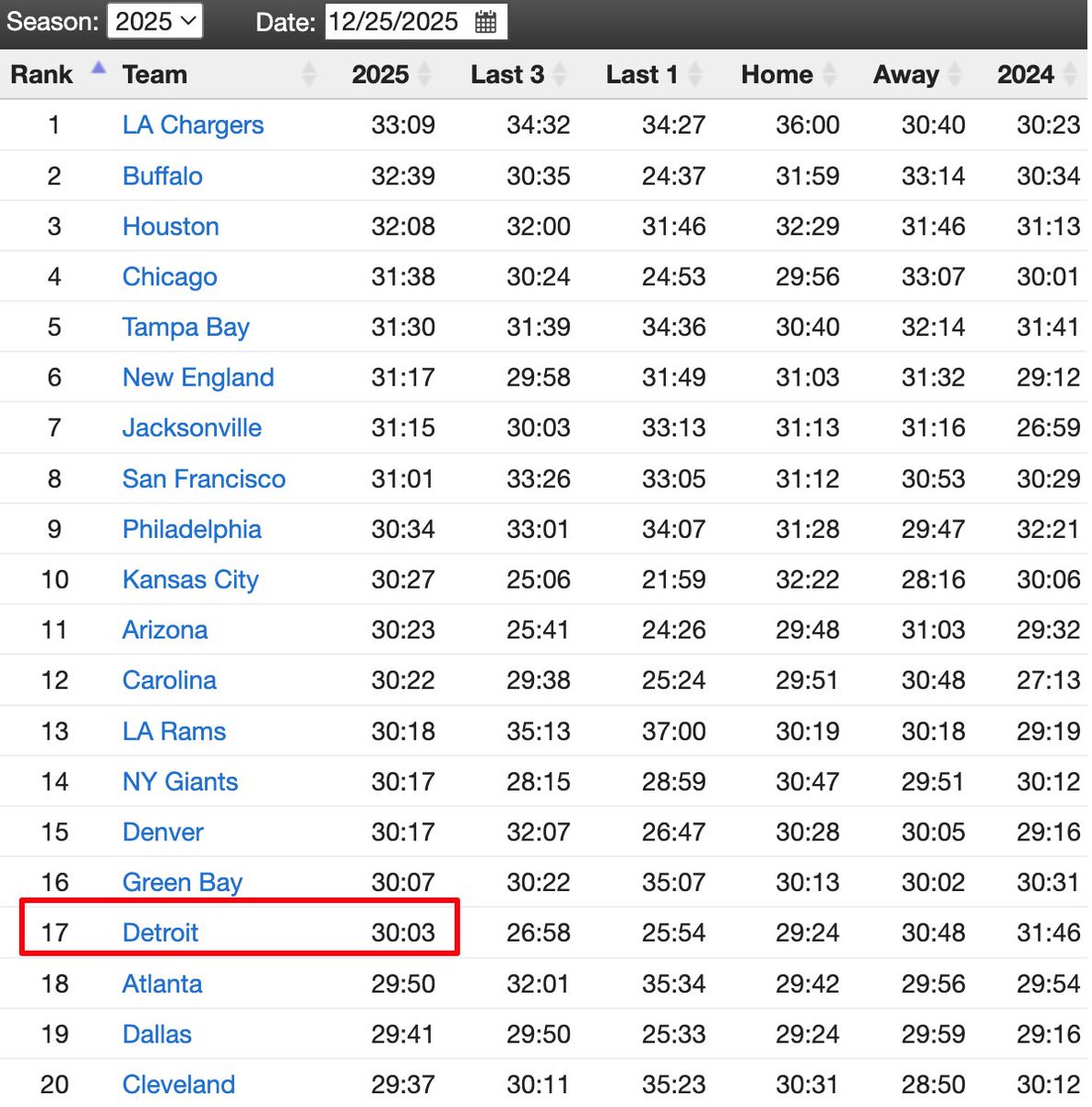
Task: Select LA Chargers Home value 36:00
Action: [x=808, y=125]
